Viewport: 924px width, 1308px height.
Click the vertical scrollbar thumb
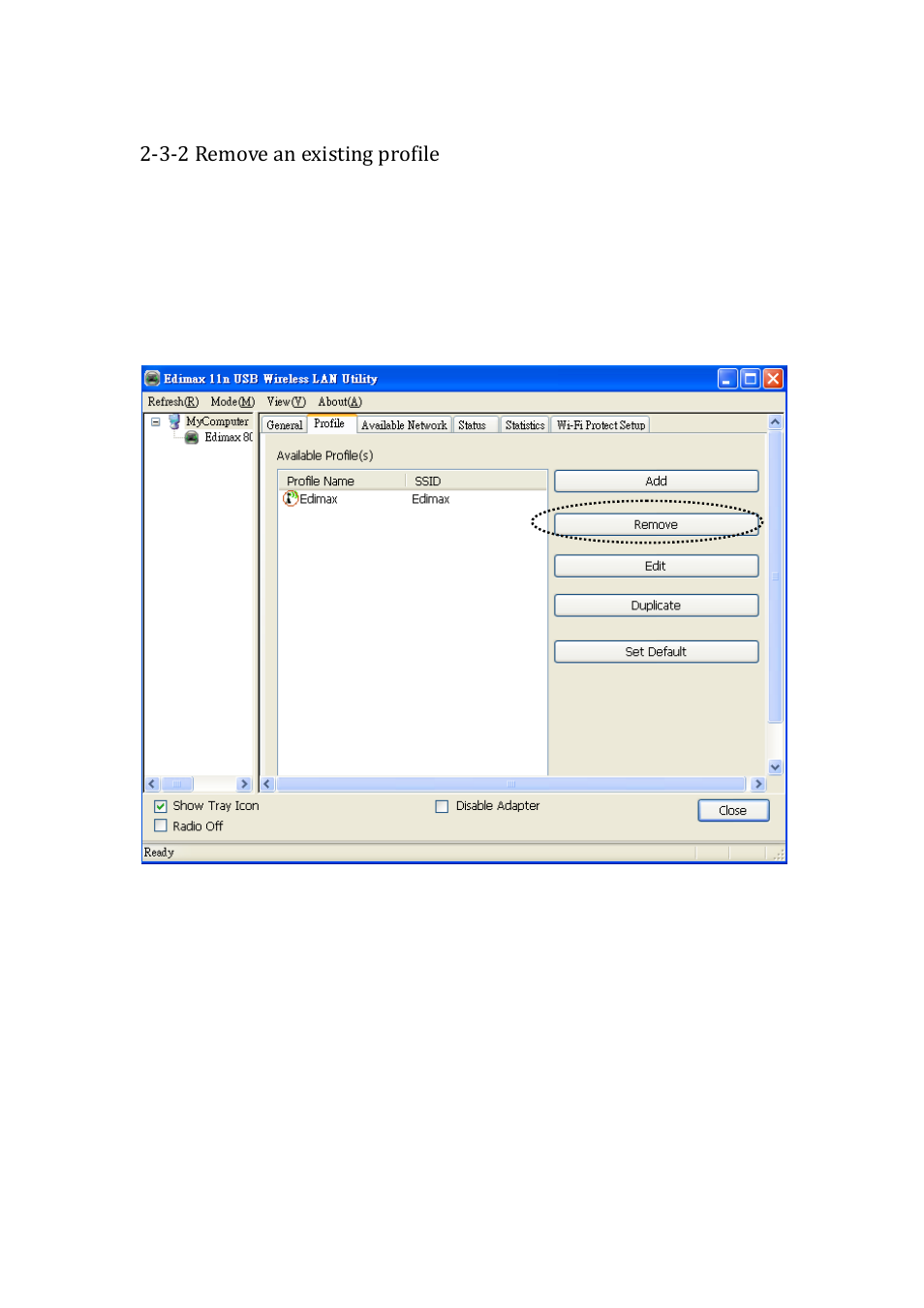(775, 577)
